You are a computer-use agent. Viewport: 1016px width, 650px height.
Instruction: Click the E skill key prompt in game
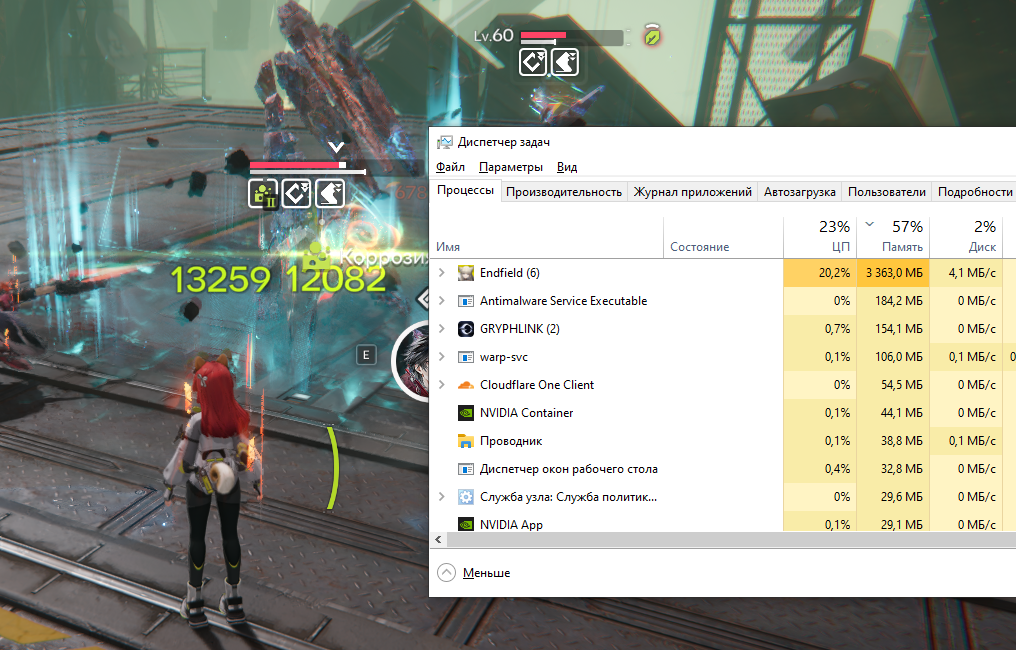(366, 354)
